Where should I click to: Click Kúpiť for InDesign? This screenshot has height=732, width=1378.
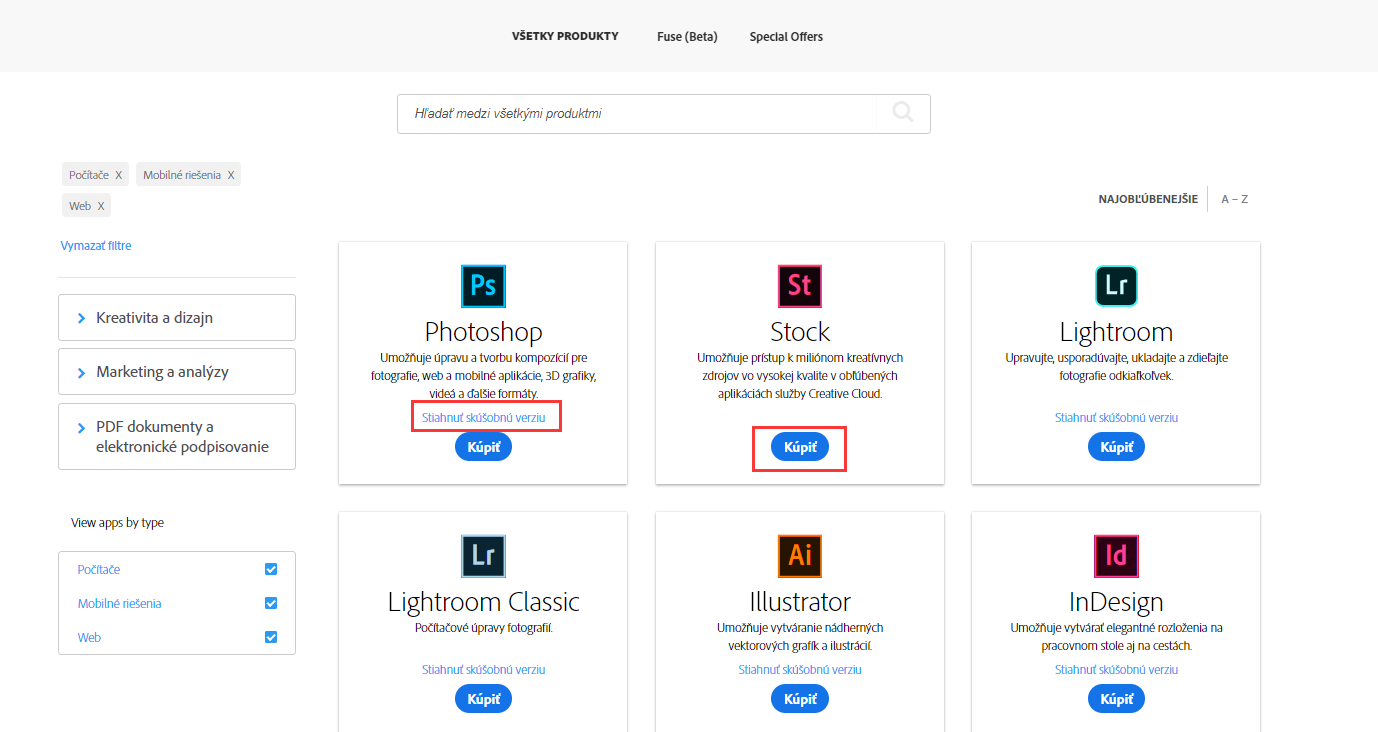pyautogui.click(x=1116, y=698)
